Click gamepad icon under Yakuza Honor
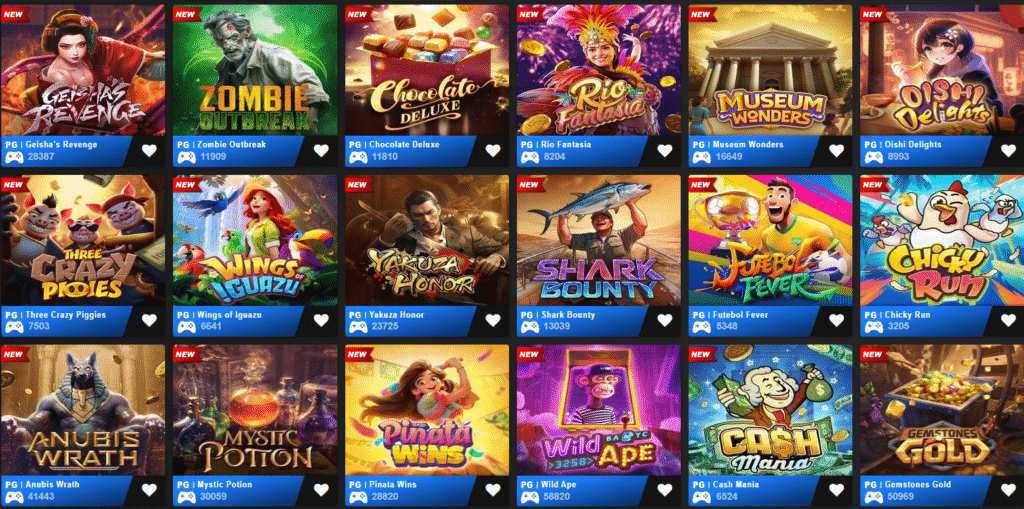The image size is (1024, 509). click(357, 327)
